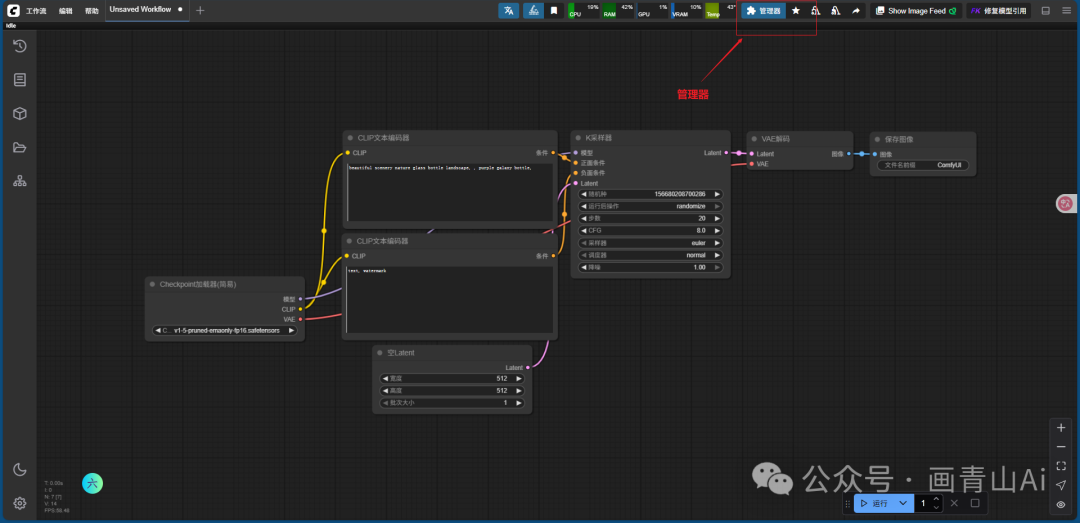Click the icon left of share arrow
This screenshot has height=523, width=1080.
(835, 11)
